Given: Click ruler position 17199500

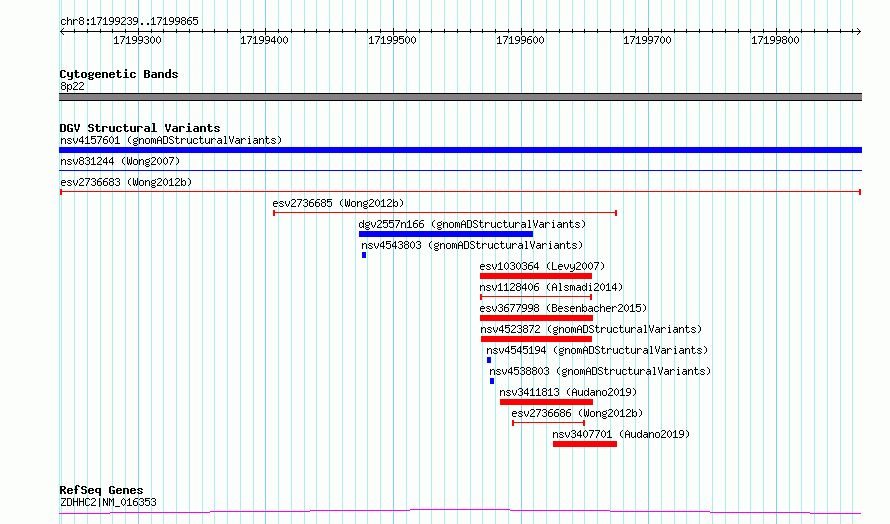Looking at the screenshot, I should (x=392, y=40).
